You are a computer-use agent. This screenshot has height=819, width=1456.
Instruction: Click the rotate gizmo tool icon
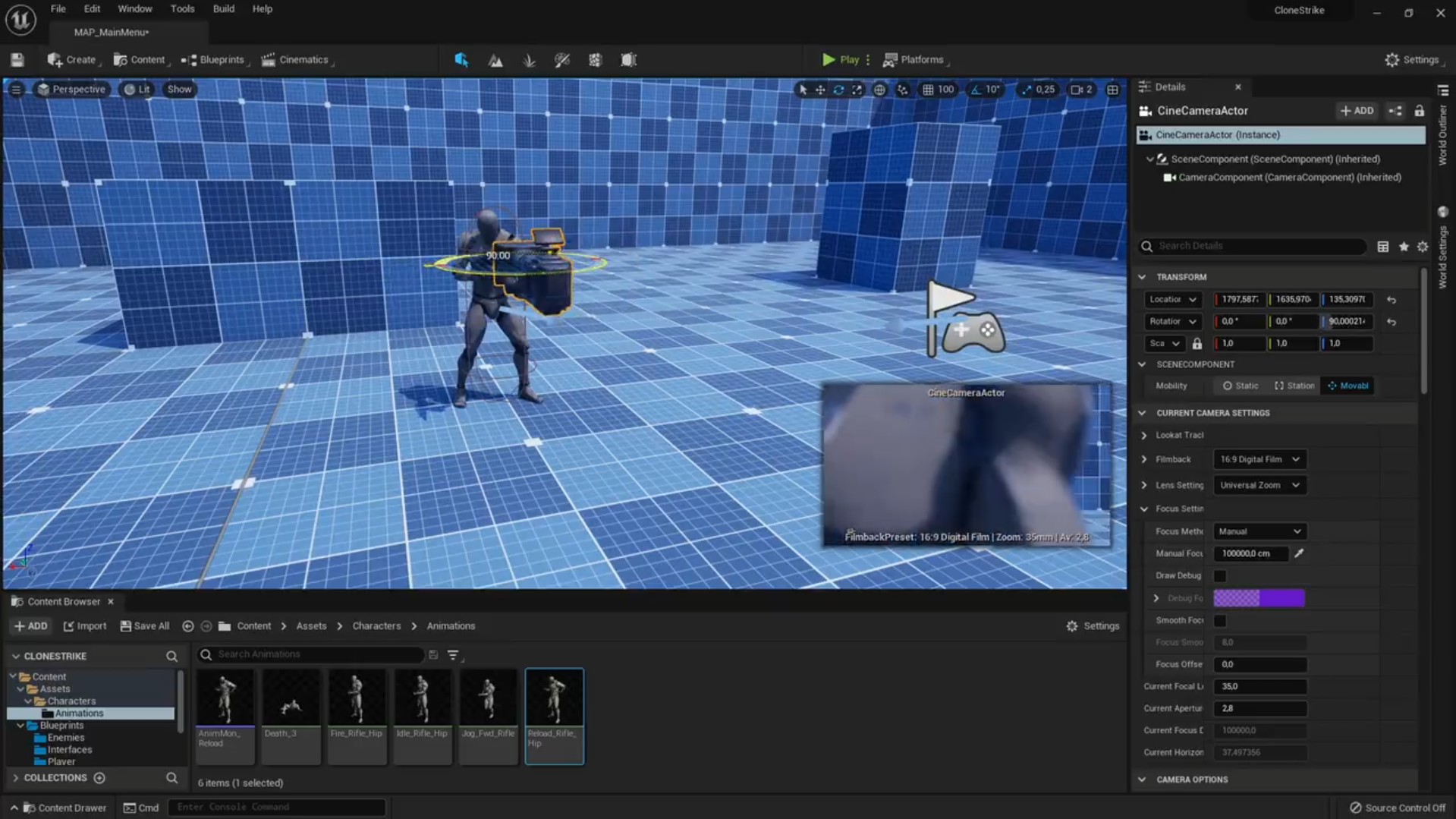click(x=838, y=90)
